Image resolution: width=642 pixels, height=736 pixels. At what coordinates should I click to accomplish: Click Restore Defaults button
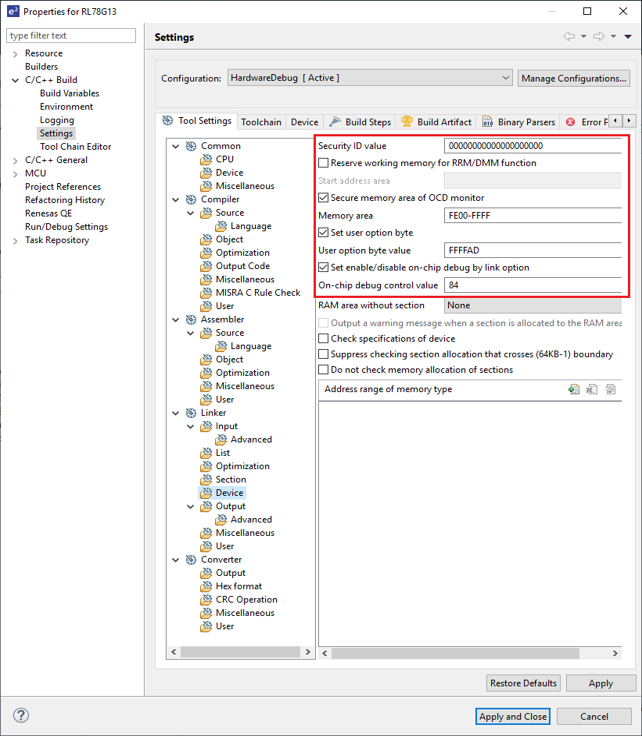pos(523,683)
